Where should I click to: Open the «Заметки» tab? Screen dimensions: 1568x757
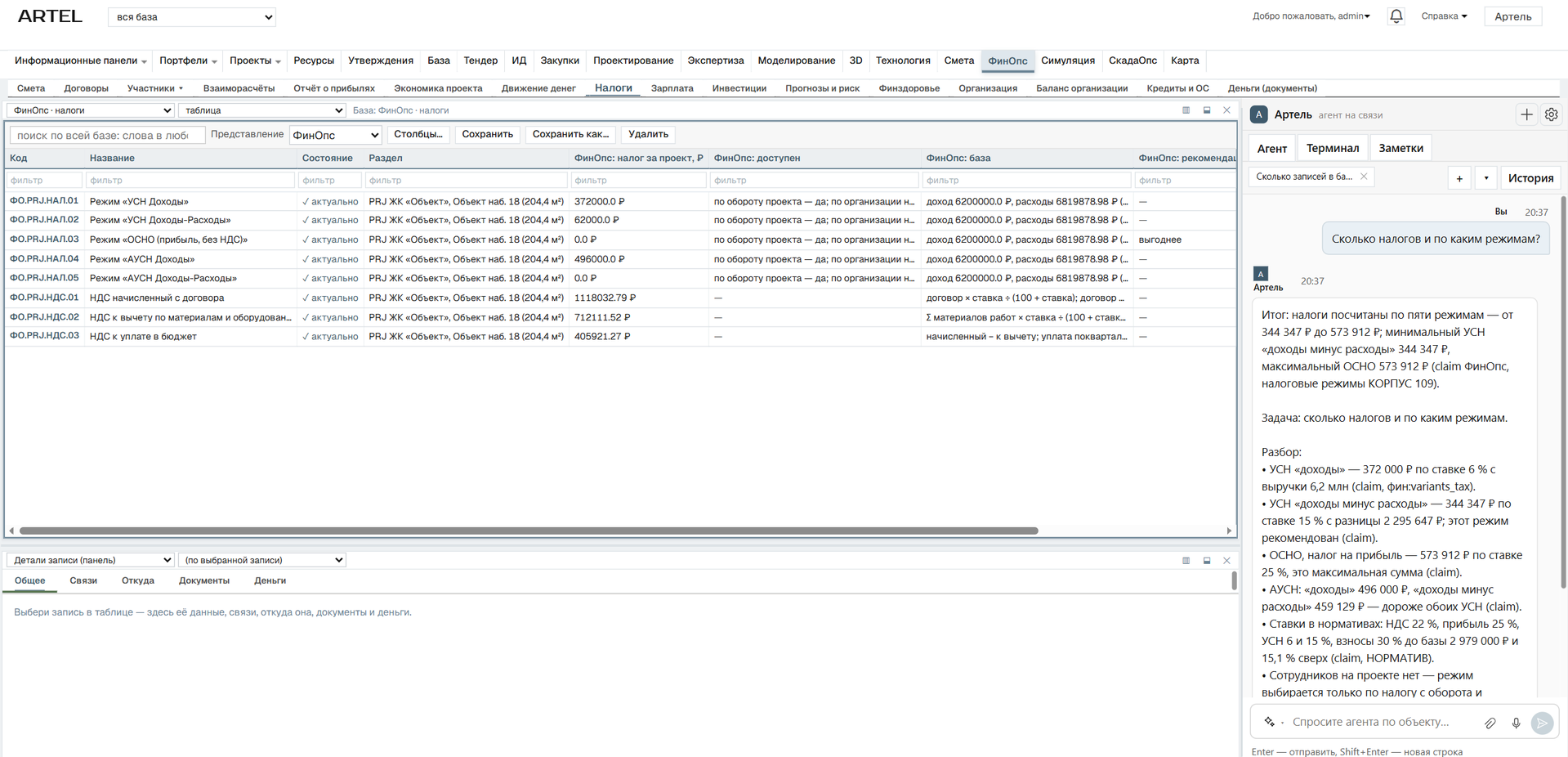(x=1400, y=148)
